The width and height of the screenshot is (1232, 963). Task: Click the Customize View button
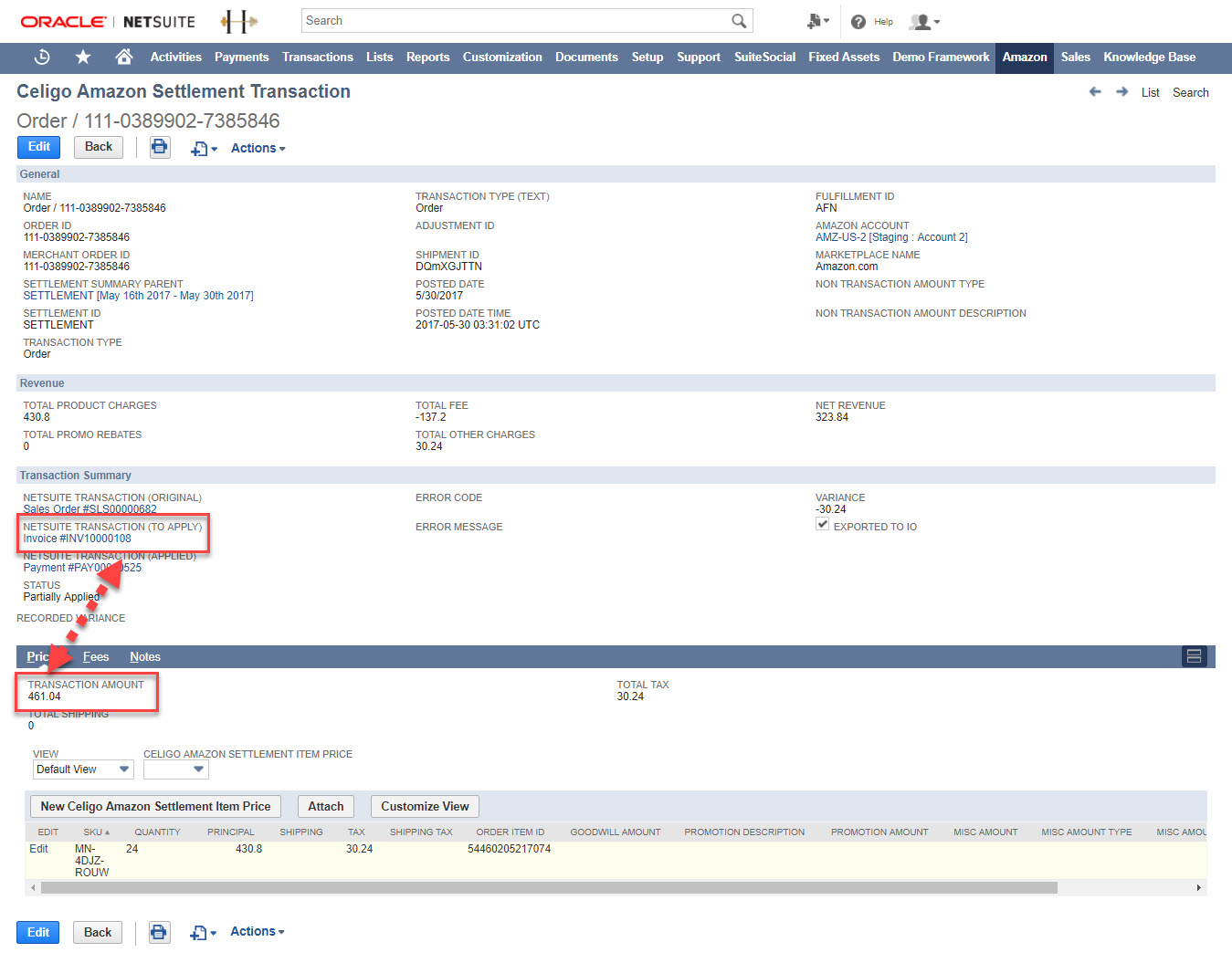(425, 806)
